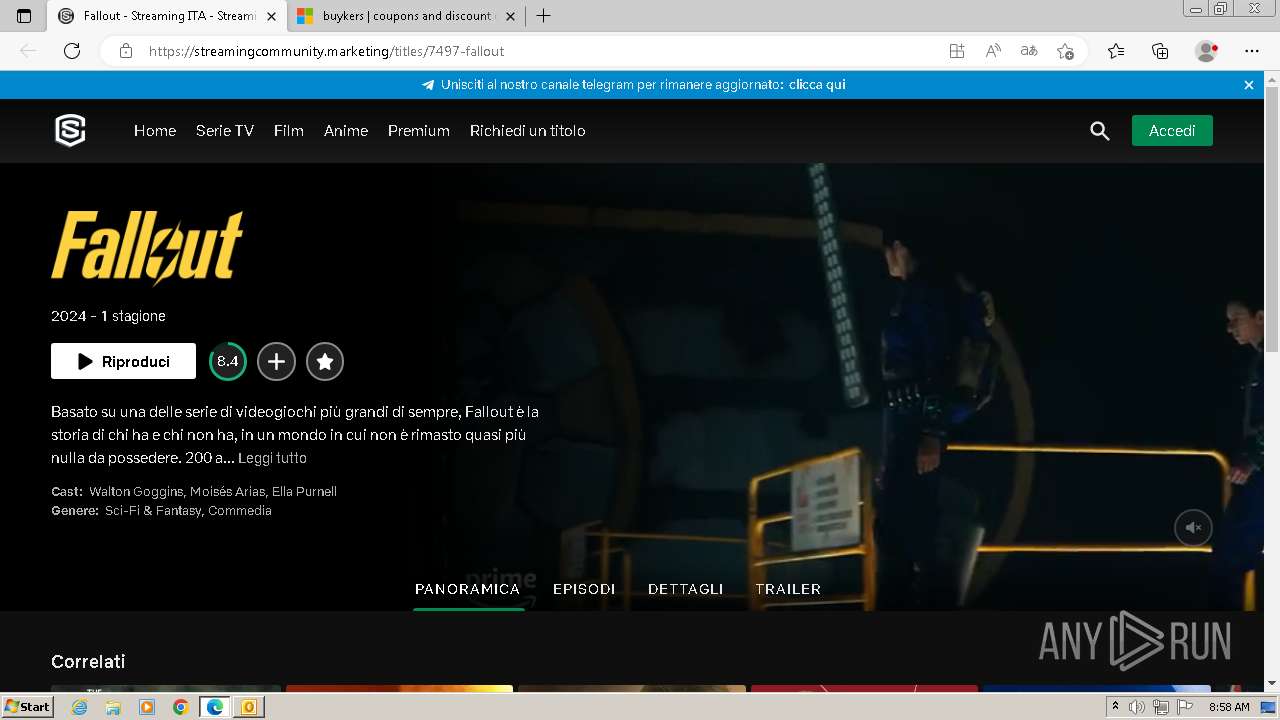This screenshot has width=1280, height=720.
Task: Open File Explorer folder on taskbar
Action: coord(113,707)
